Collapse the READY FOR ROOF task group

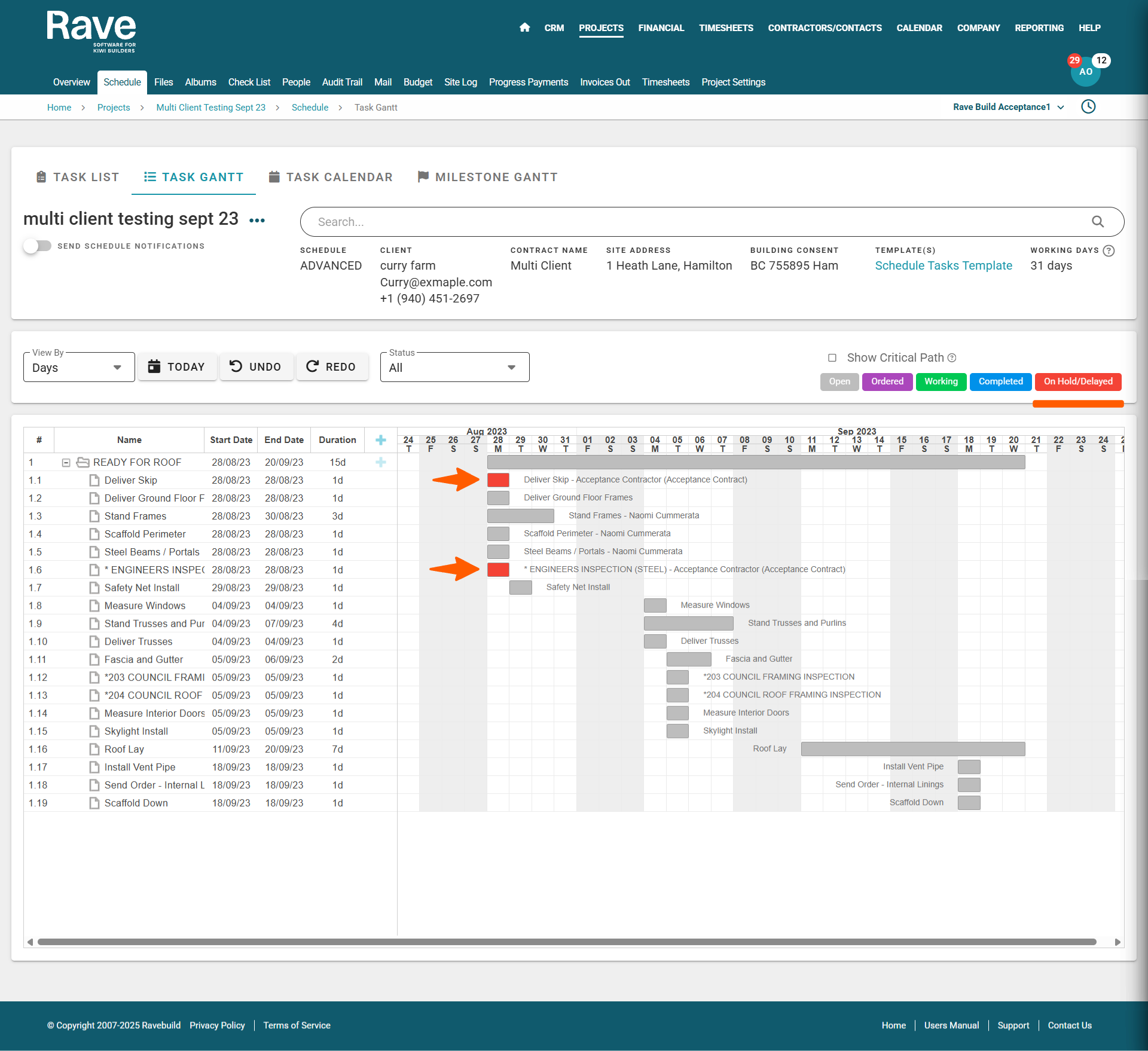click(x=66, y=463)
